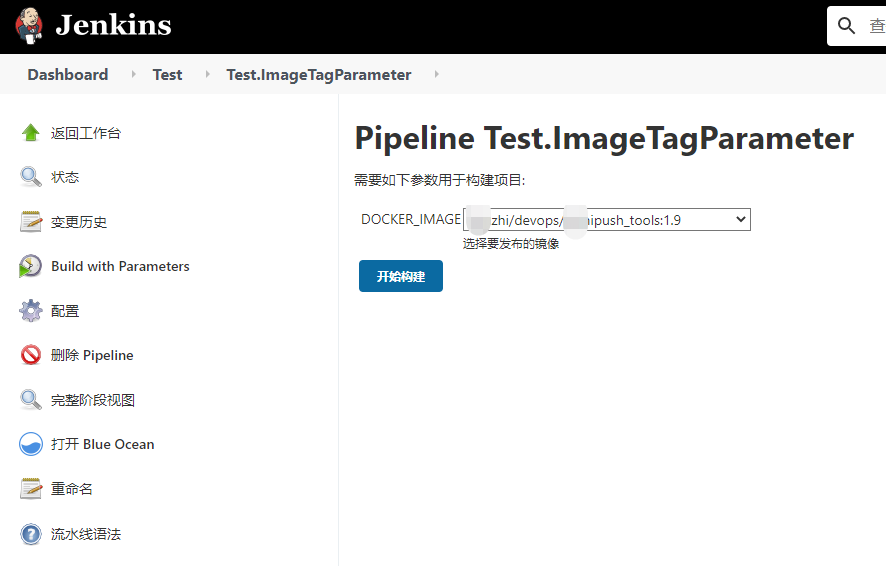Screen dimensions: 886x566
Task: Expand chevron after Dashboard breadcrumb
Action: tap(133, 74)
